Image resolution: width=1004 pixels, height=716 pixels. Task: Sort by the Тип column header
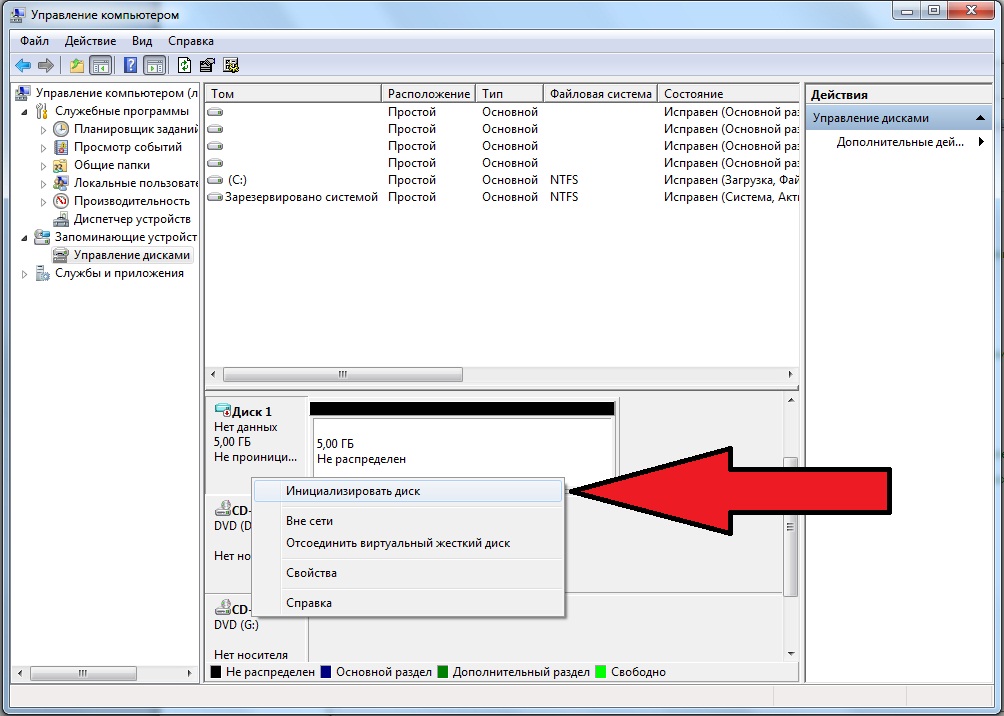coord(510,94)
